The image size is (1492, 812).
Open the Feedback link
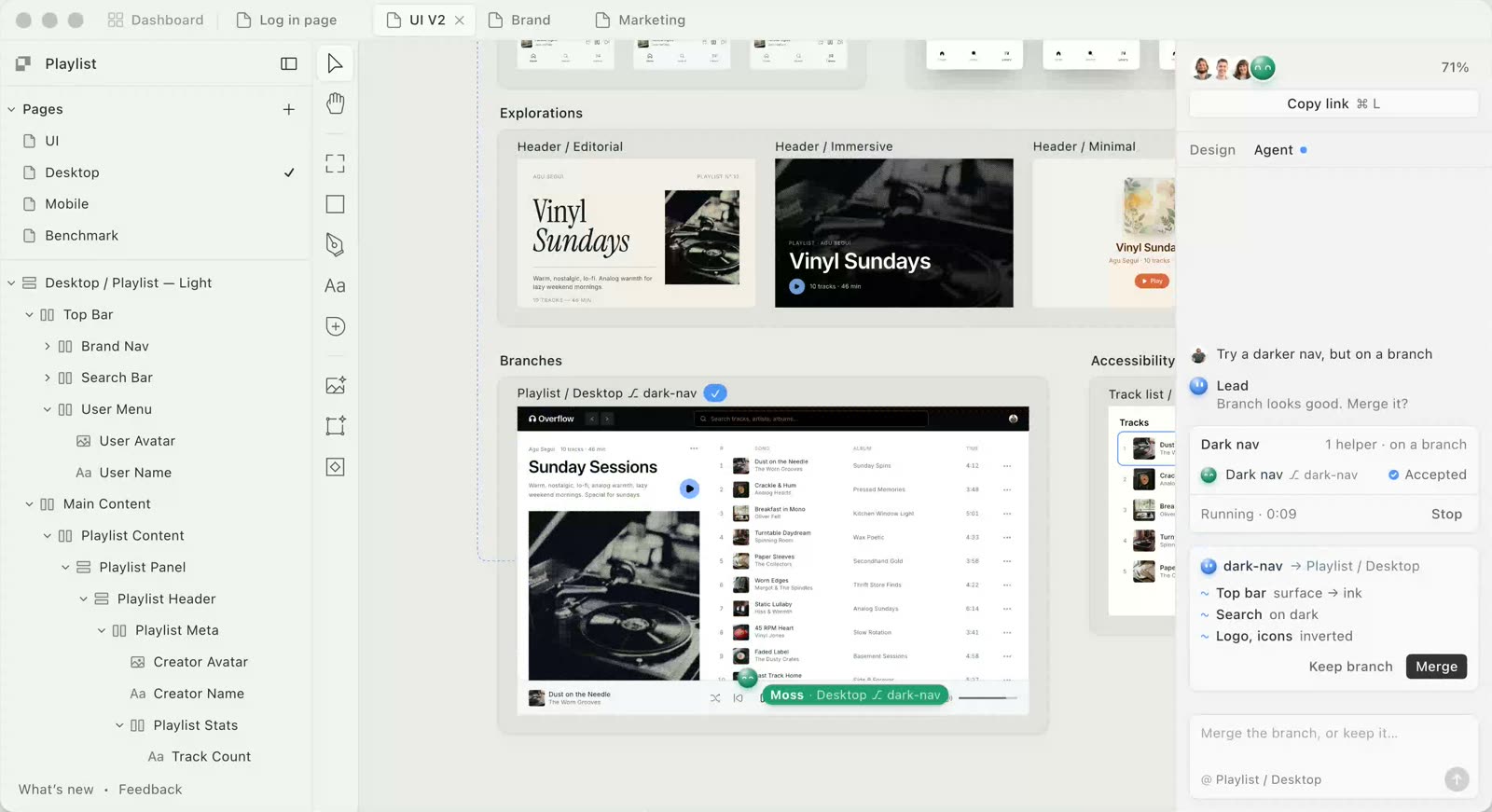click(x=150, y=790)
